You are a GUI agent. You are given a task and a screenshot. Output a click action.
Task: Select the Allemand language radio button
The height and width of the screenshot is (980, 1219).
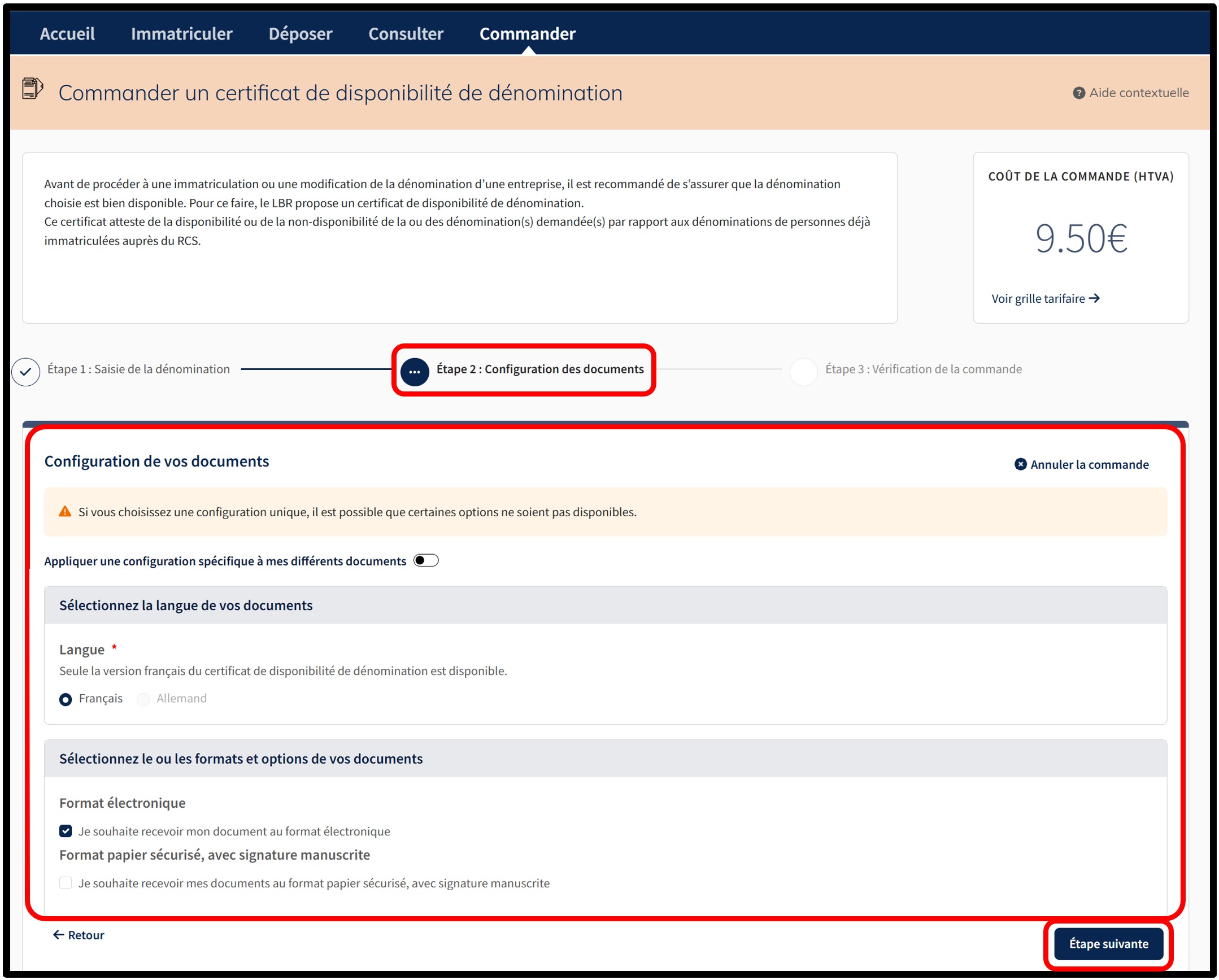143,699
